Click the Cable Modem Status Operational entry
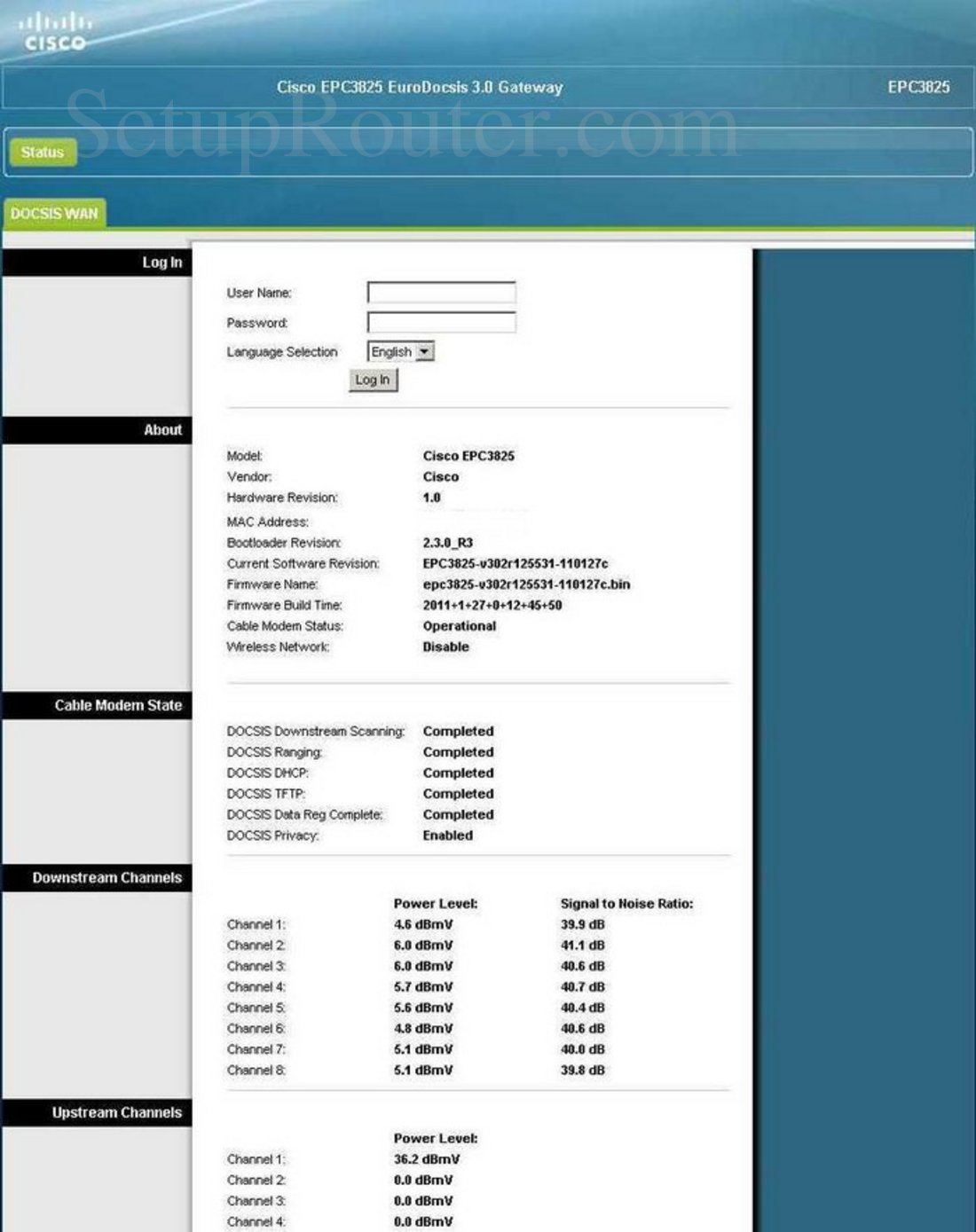 click(x=460, y=626)
